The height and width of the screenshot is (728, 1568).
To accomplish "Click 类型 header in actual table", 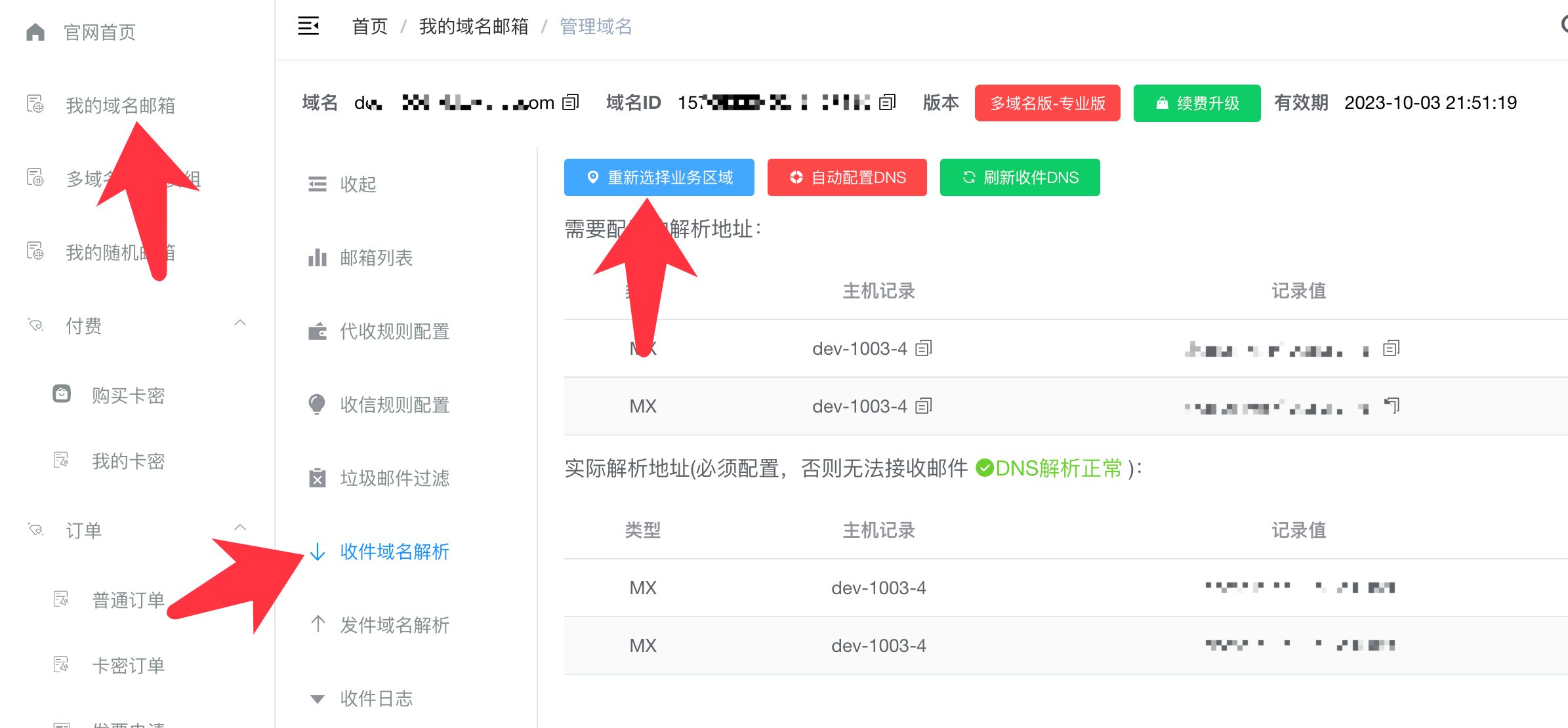I will tap(643, 530).
